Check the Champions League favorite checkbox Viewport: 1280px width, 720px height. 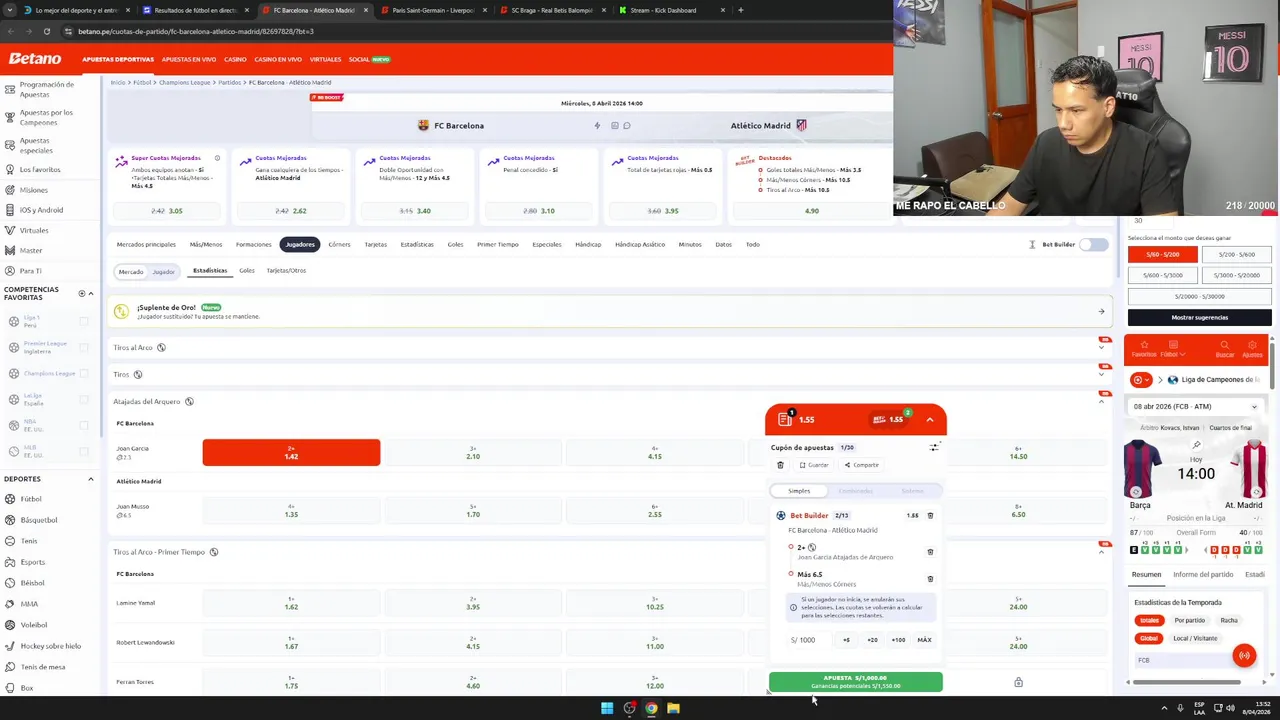tap(84, 373)
